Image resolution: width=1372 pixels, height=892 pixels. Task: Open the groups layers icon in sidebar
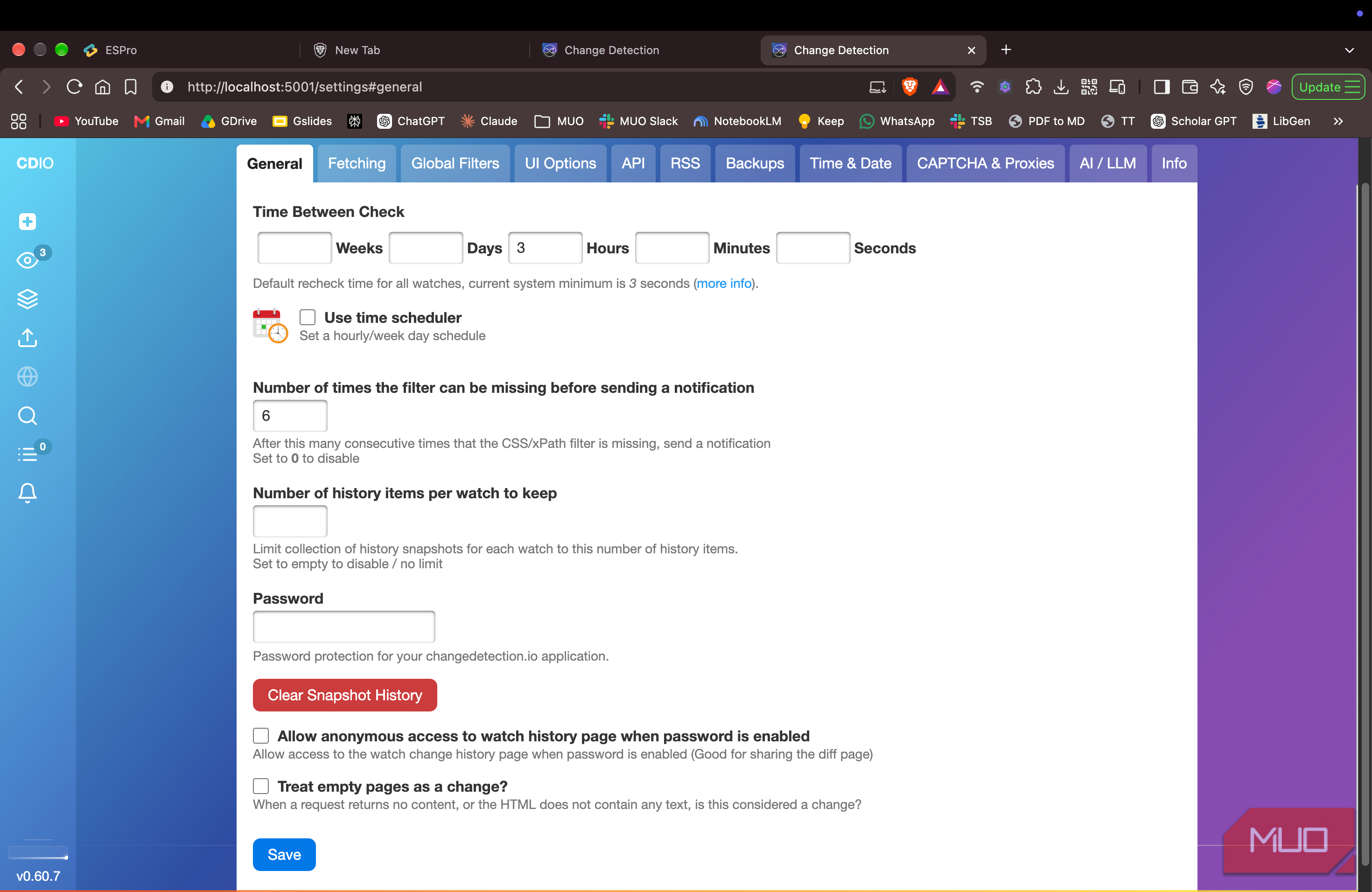(27, 299)
